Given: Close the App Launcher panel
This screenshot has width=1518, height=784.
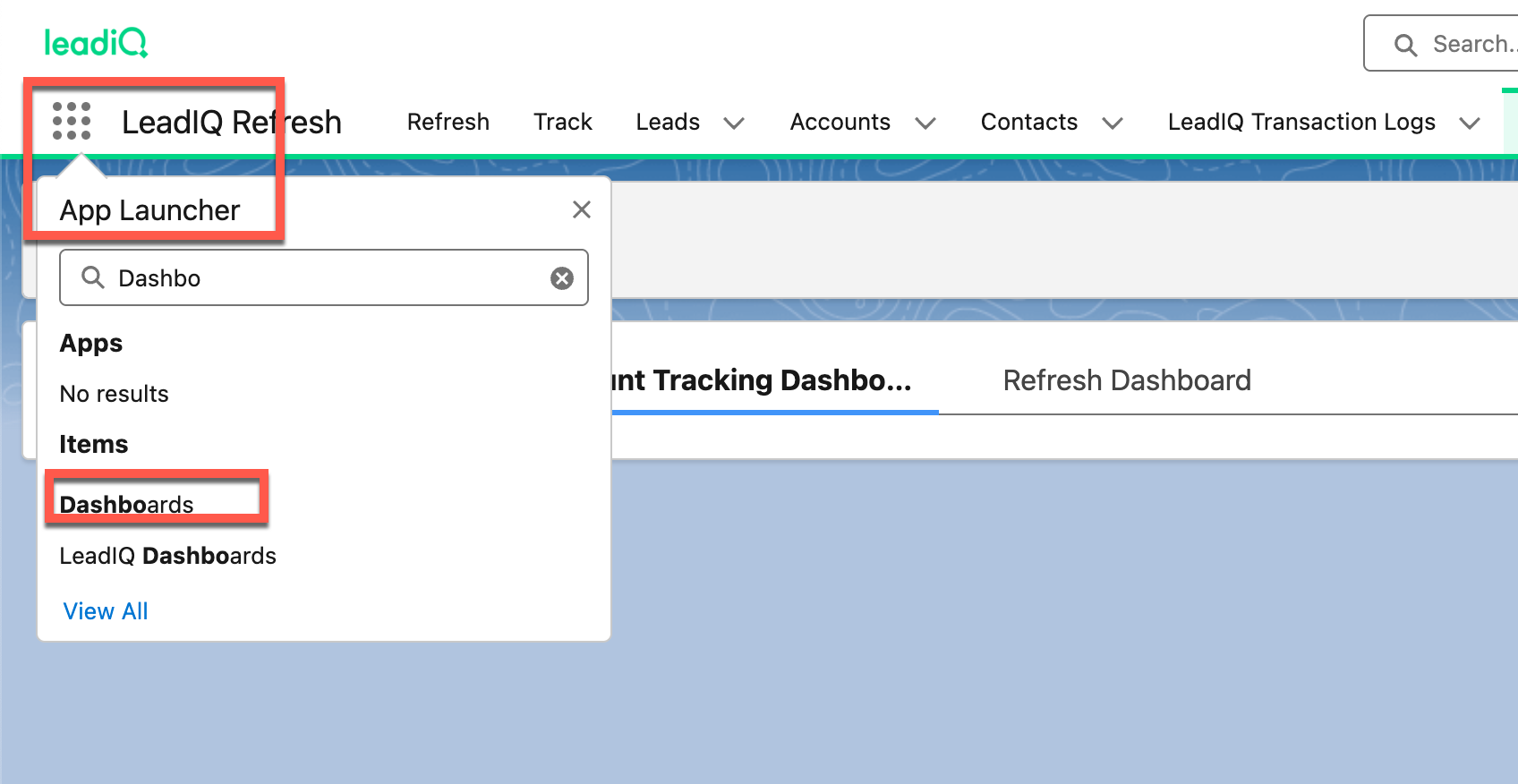Looking at the screenshot, I should [582, 209].
